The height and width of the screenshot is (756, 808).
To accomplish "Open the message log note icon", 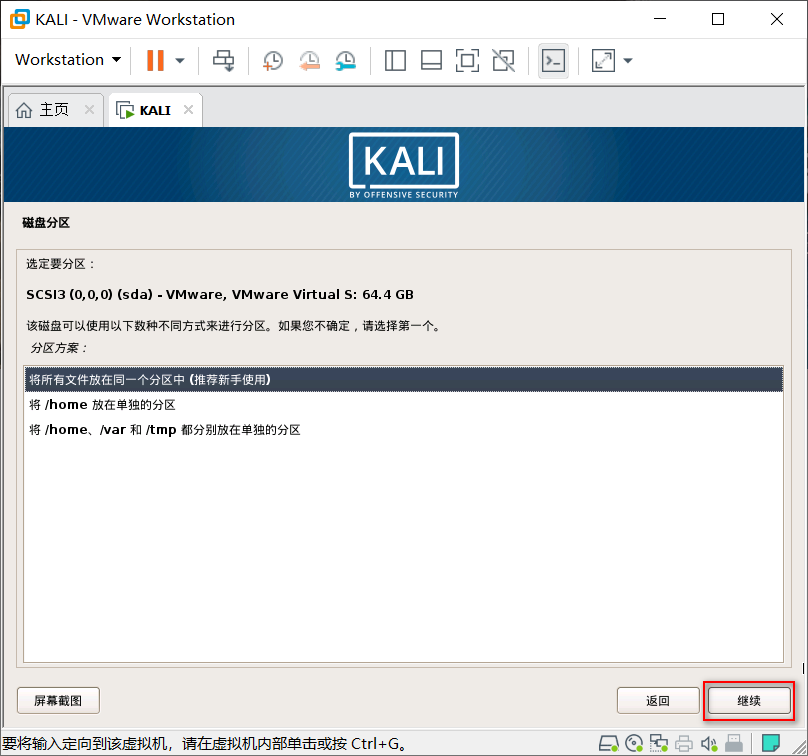I will coord(770,743).
